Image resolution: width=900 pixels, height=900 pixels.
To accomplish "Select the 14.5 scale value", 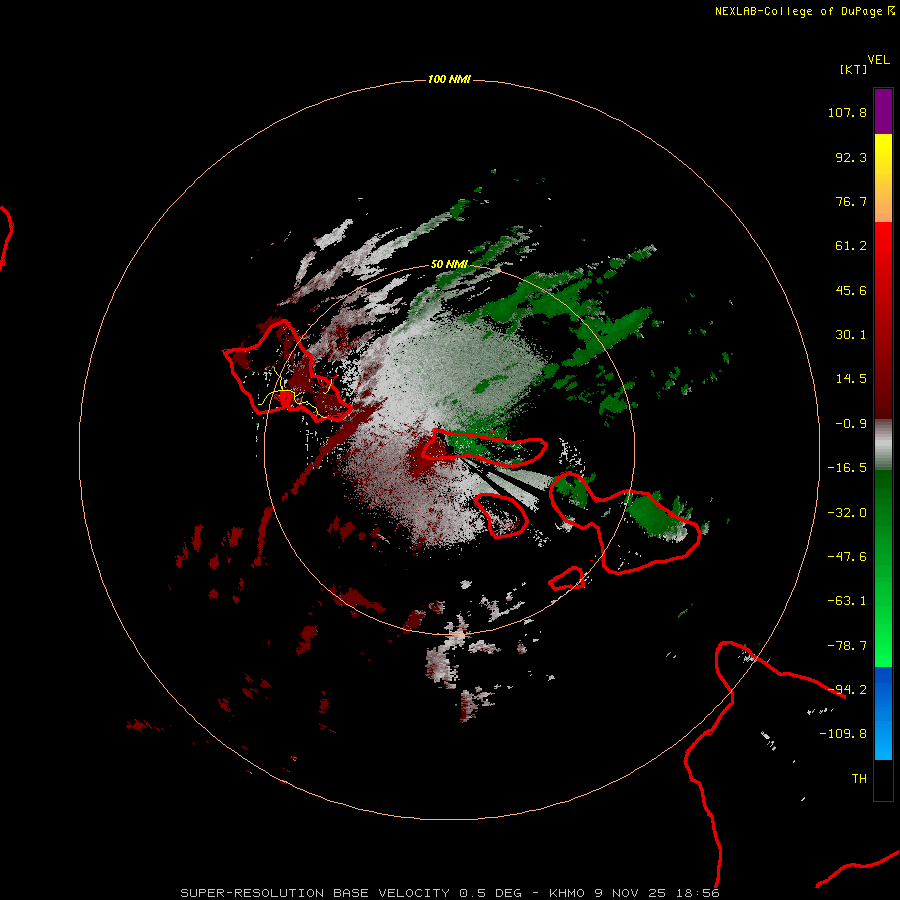I will click(x=851, y=379).
